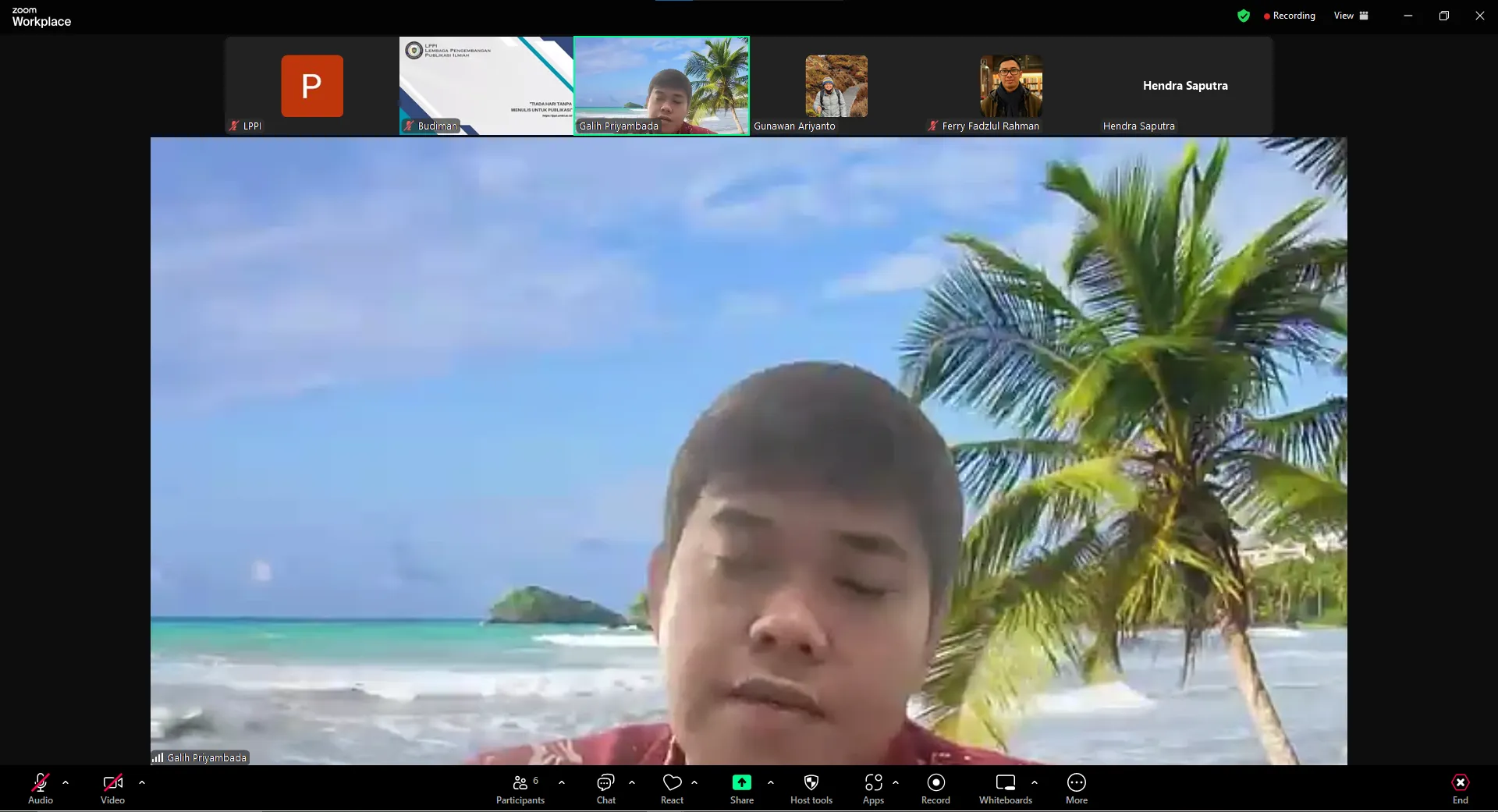Open the Participants panel
Viewport: 1498px width, 812px height.
(x=520, y=788)
